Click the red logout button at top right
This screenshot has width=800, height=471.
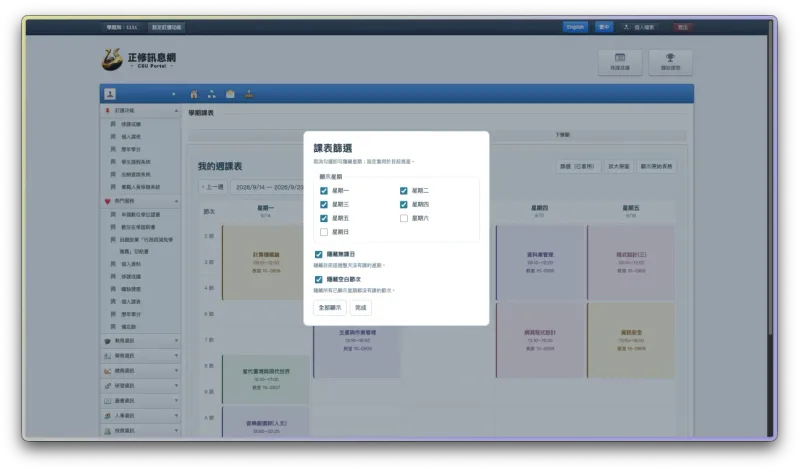coord(683,27)
